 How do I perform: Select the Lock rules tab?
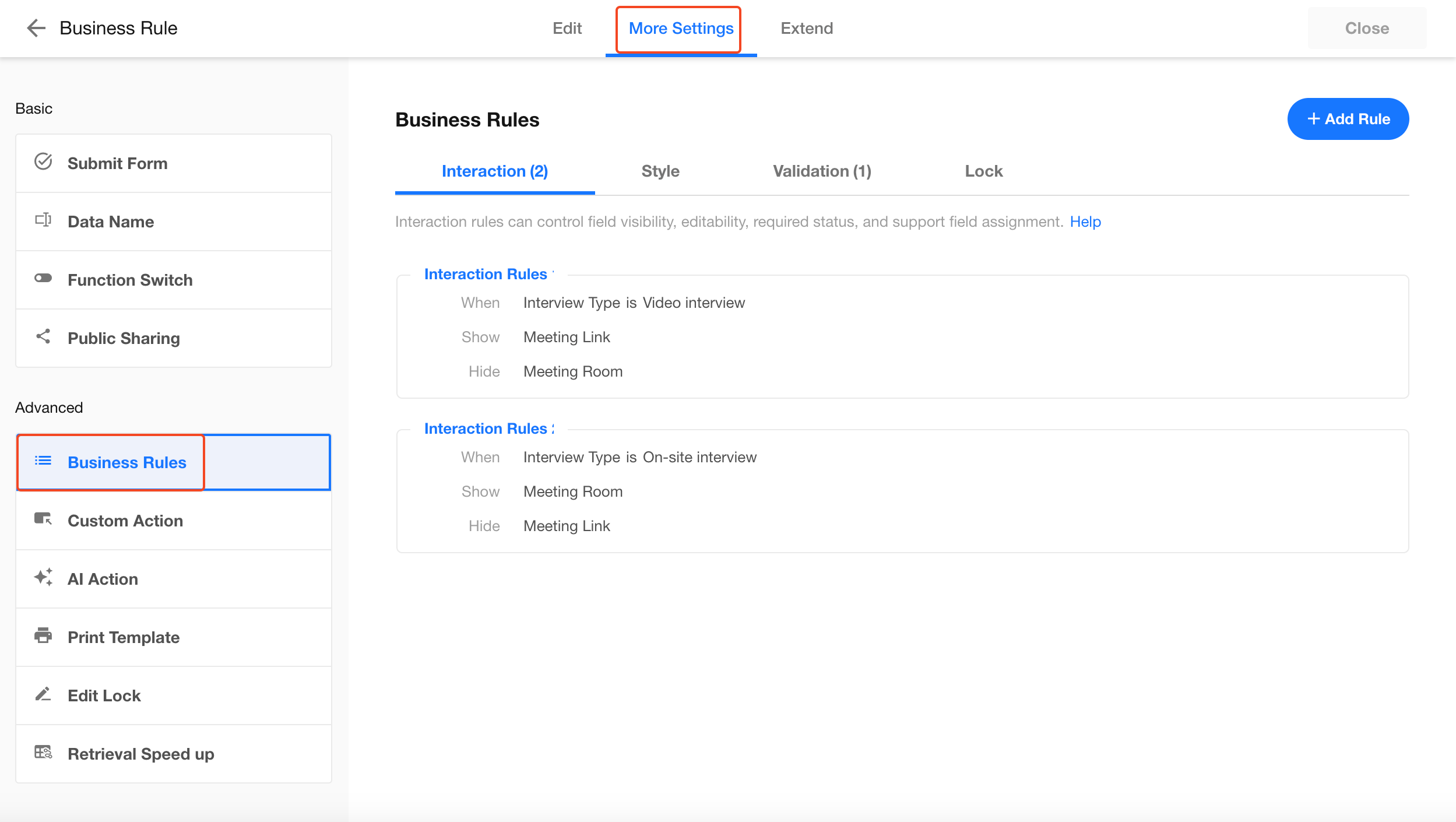point(983,171)
